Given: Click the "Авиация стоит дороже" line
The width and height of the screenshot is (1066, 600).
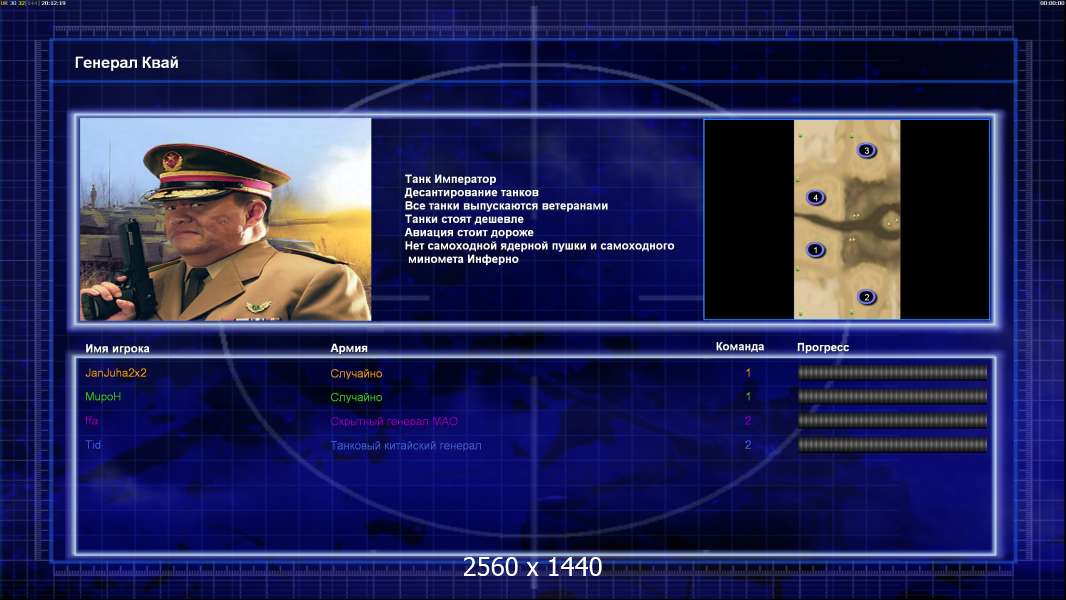Looking at the screenshot, I should (x=468, y=232).
